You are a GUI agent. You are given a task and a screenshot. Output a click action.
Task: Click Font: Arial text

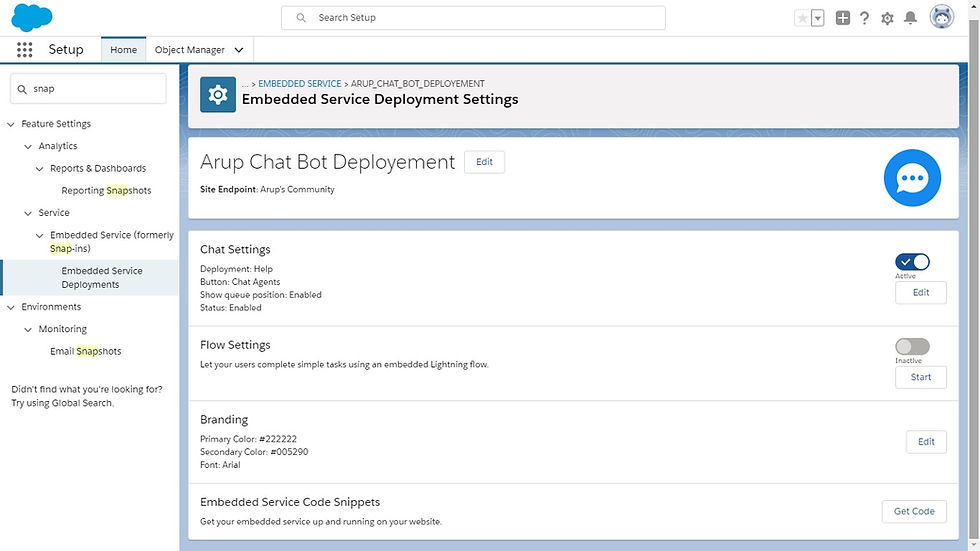pos(220,465)
